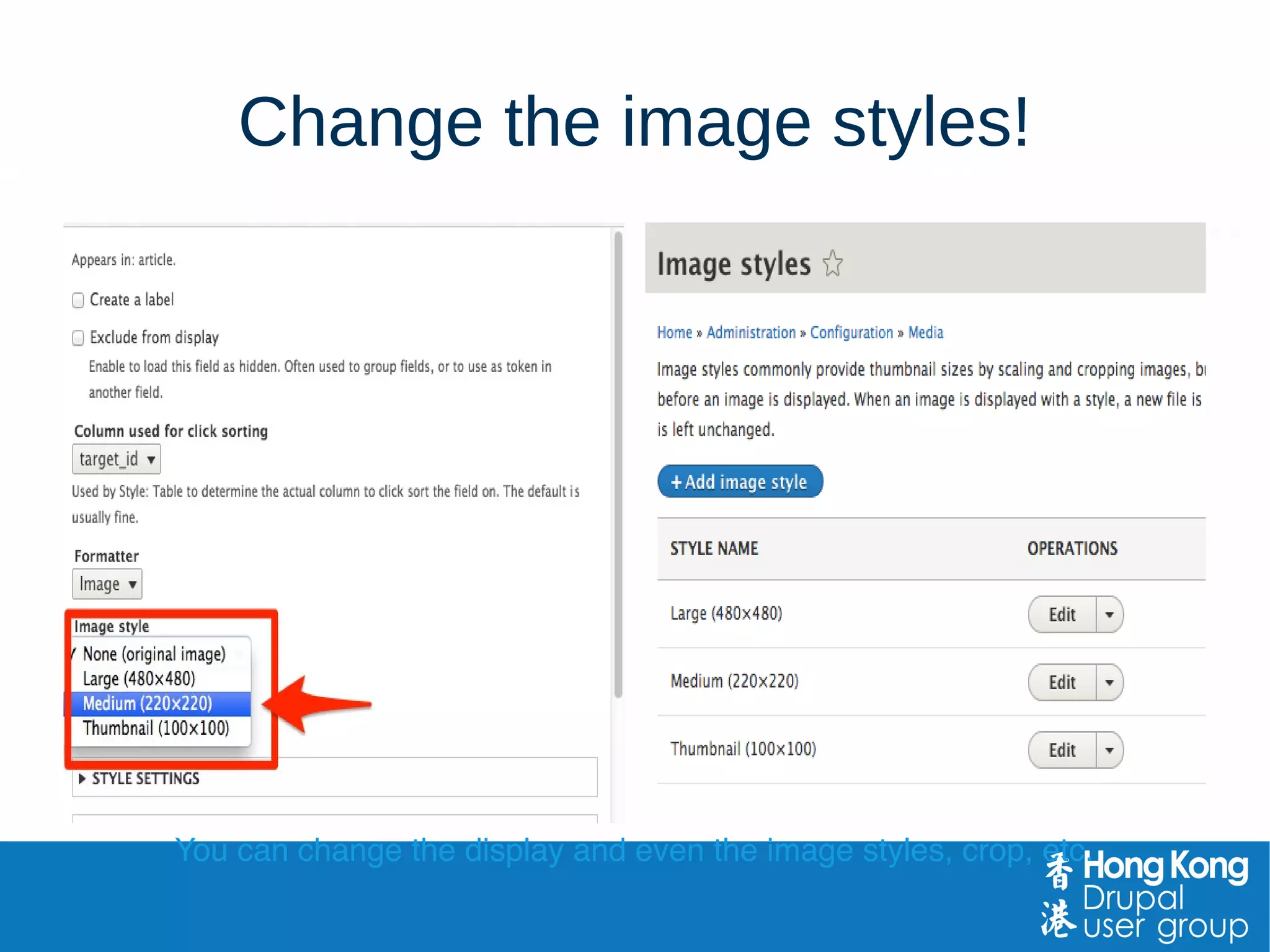The width and height of the screenshot is (1270, 952).
Task: Open dropdown arrow next to Thumbnail Edit
Action: click(1109, 750)
